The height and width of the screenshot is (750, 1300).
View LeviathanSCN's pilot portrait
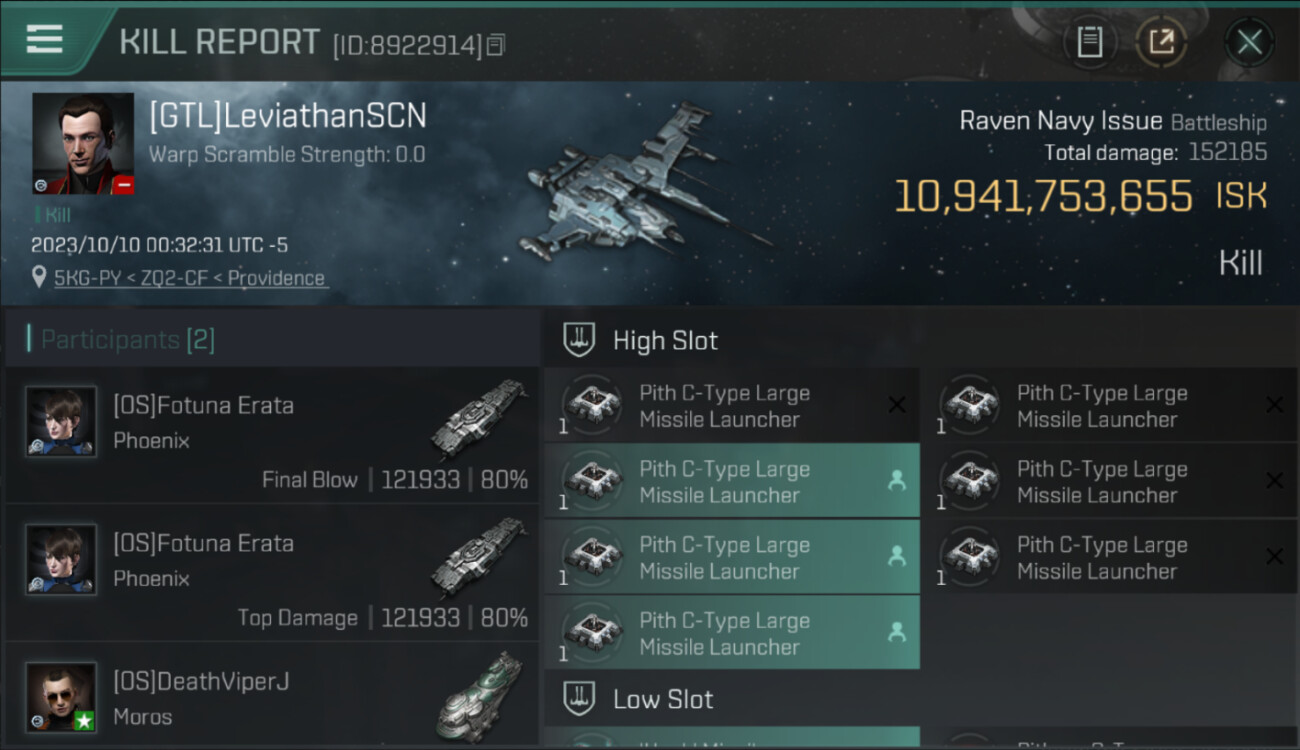(x=83, y=144)
